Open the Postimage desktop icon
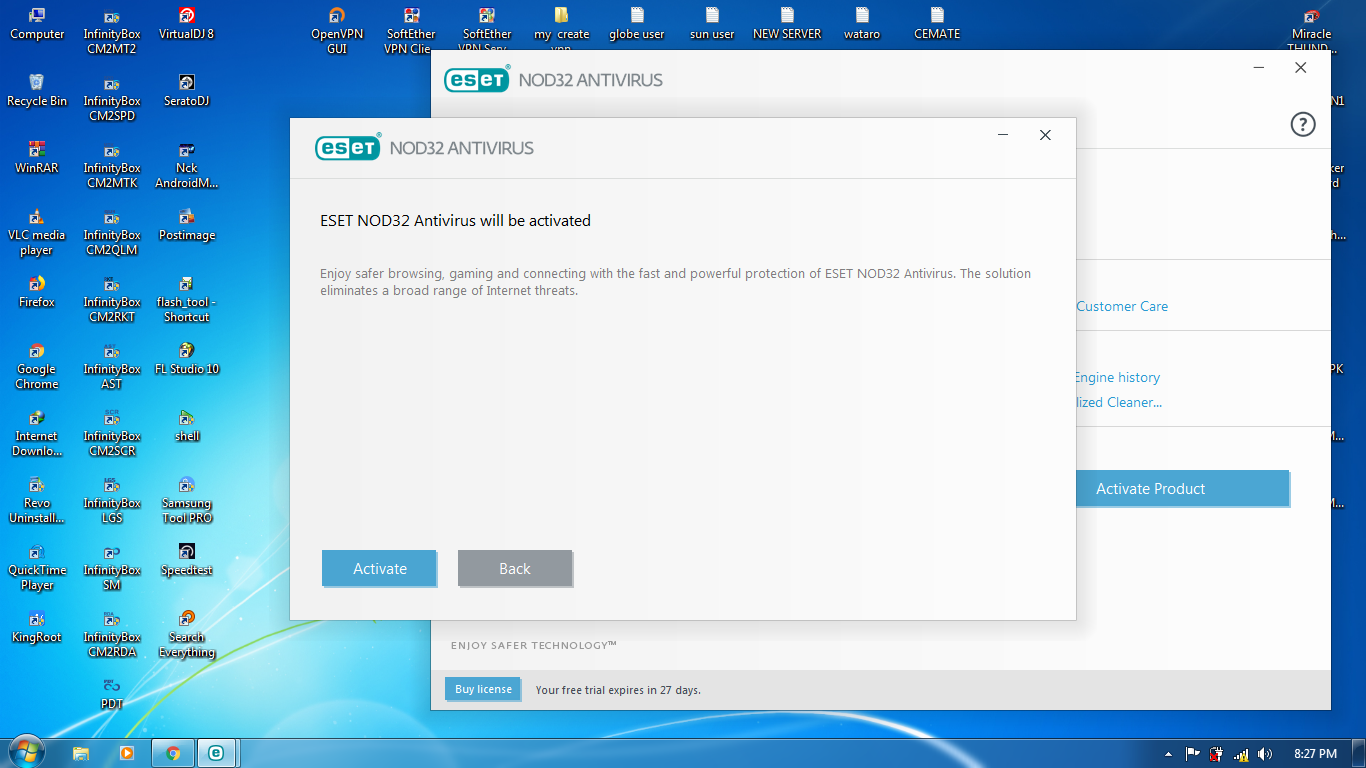The width and height of the screenshot is (1366, 768). 187,226
